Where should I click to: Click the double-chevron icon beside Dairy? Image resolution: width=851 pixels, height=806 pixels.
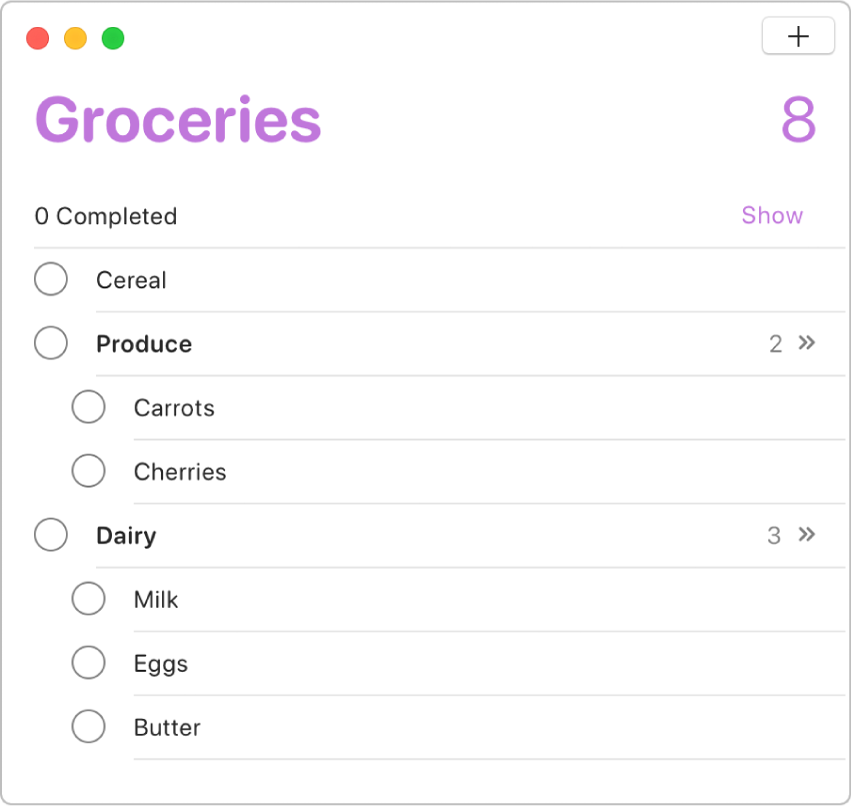coord(807,535)
